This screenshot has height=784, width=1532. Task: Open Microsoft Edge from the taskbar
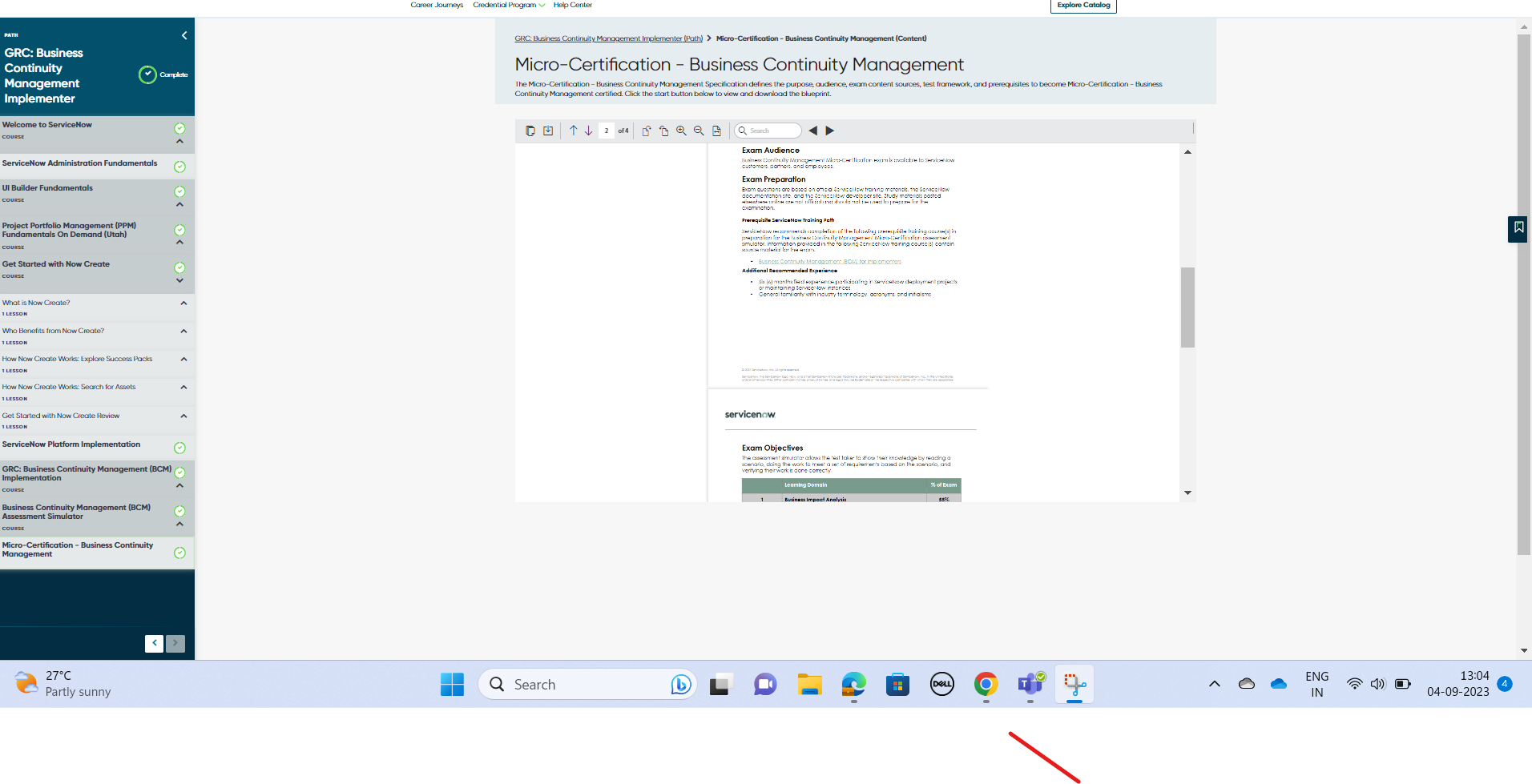(x=853, y=685)
